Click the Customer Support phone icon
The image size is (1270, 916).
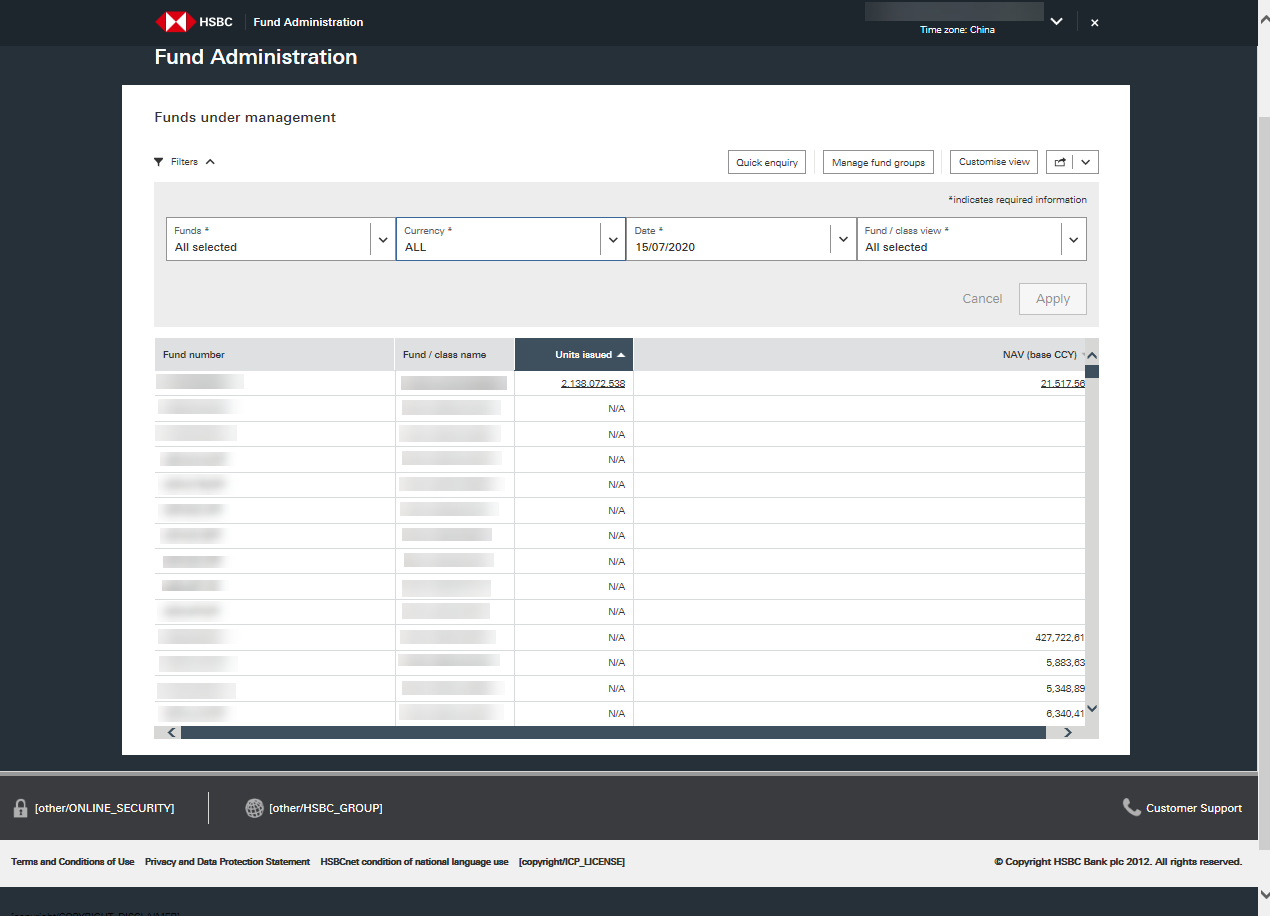1132,807
